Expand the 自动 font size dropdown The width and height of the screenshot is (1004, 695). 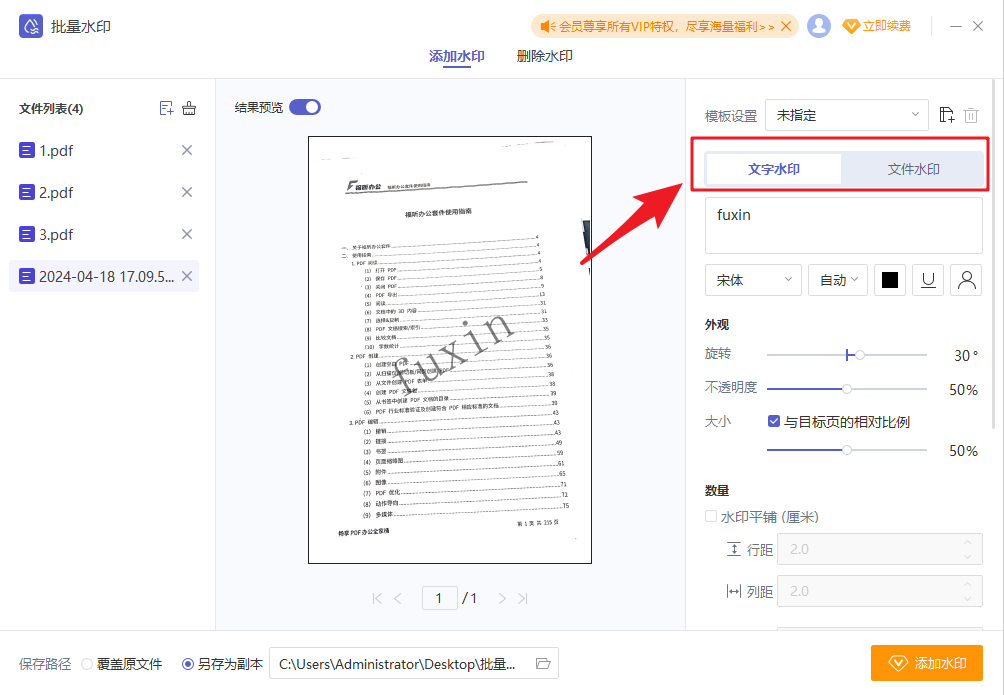(x=837, y=280)
